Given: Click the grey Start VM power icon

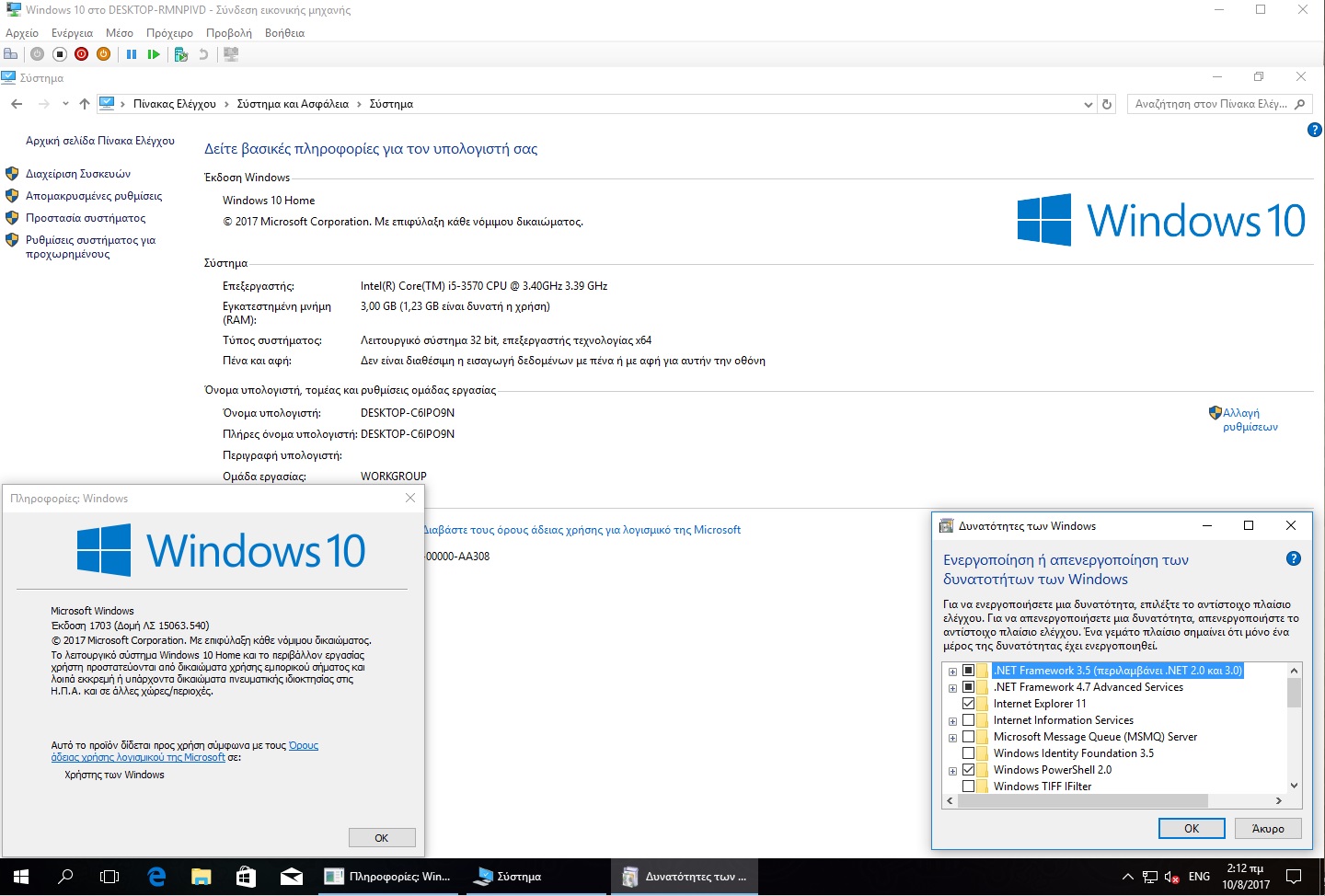Looking at the screenshot, I should tap(37, 54).
